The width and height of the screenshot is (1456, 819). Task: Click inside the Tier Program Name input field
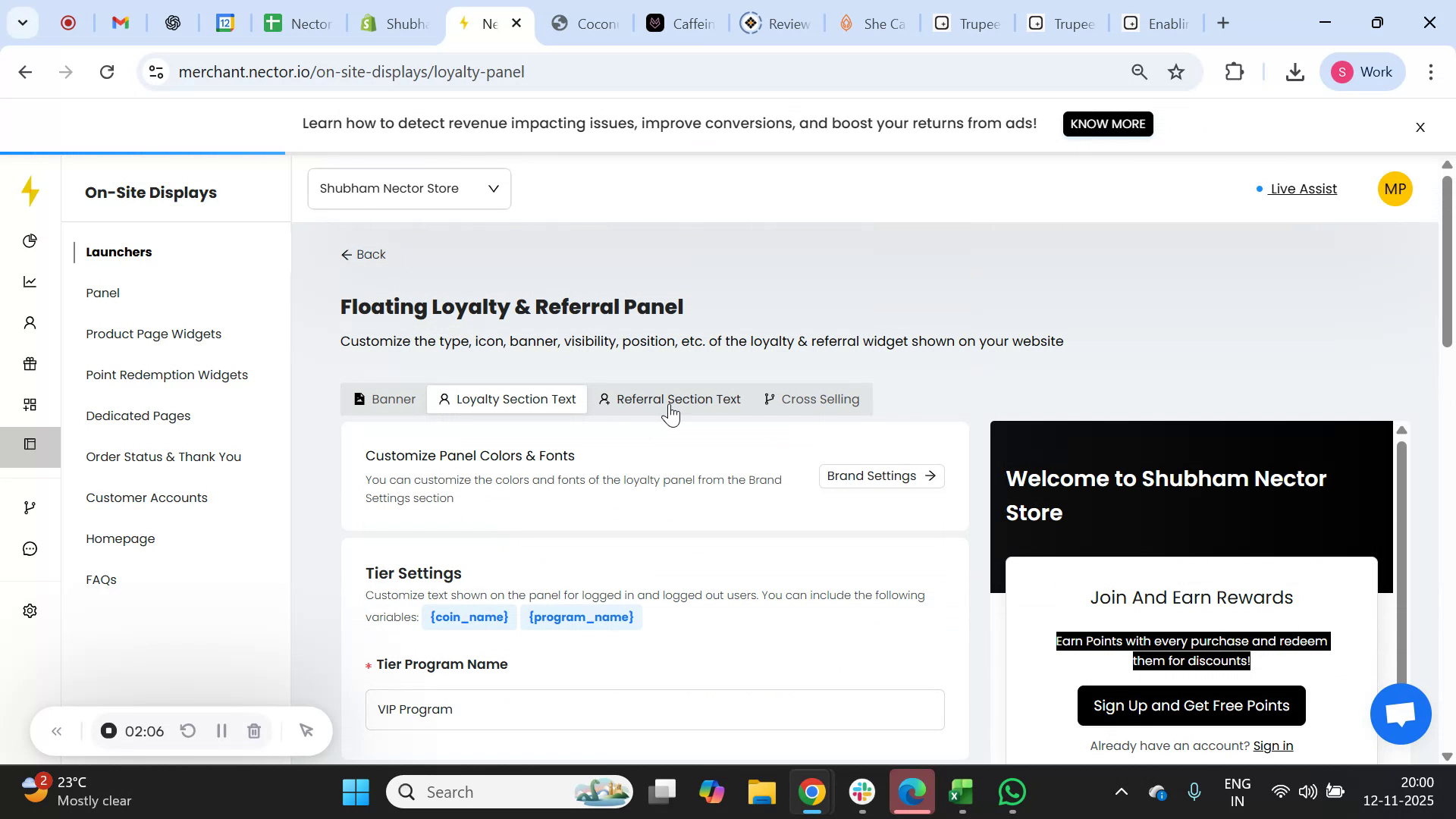click(654, 709)
